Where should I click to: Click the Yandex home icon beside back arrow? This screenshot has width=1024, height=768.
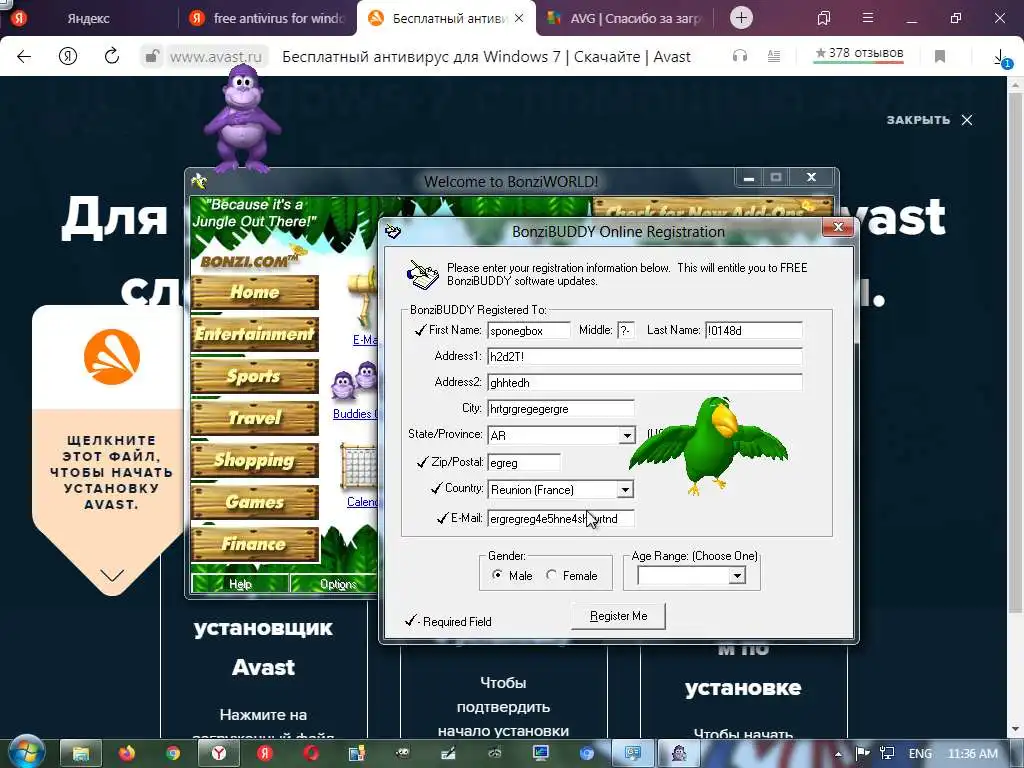tap(68, 57)
